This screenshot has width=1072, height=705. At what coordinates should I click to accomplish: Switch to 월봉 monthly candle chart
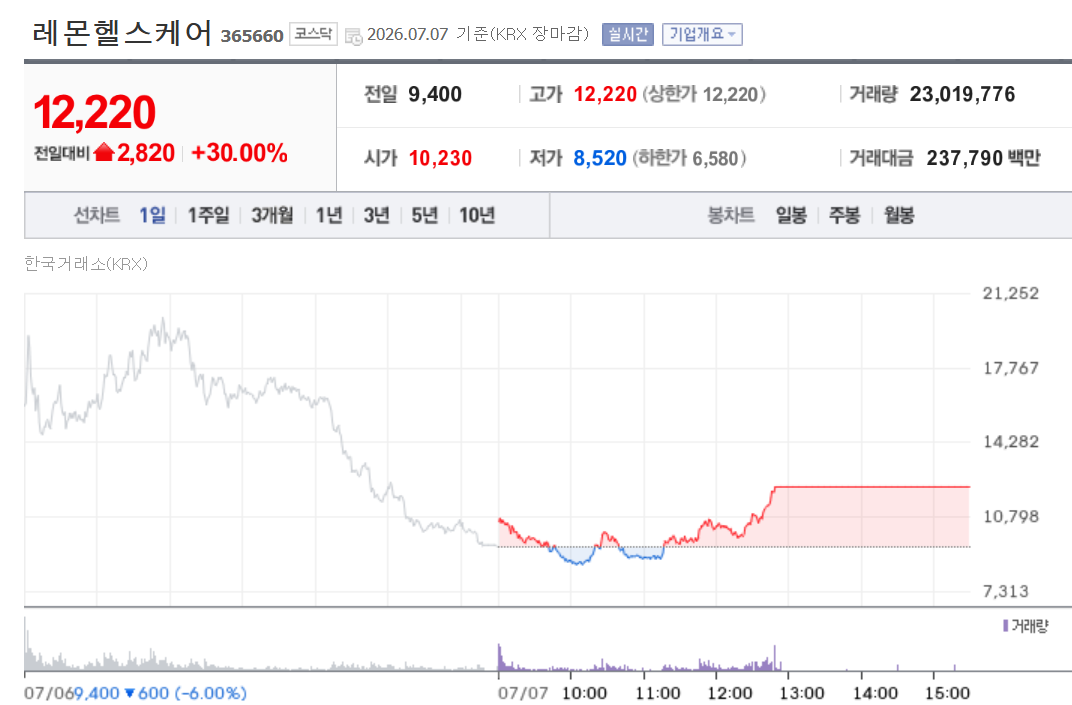[x=899, y=215]
